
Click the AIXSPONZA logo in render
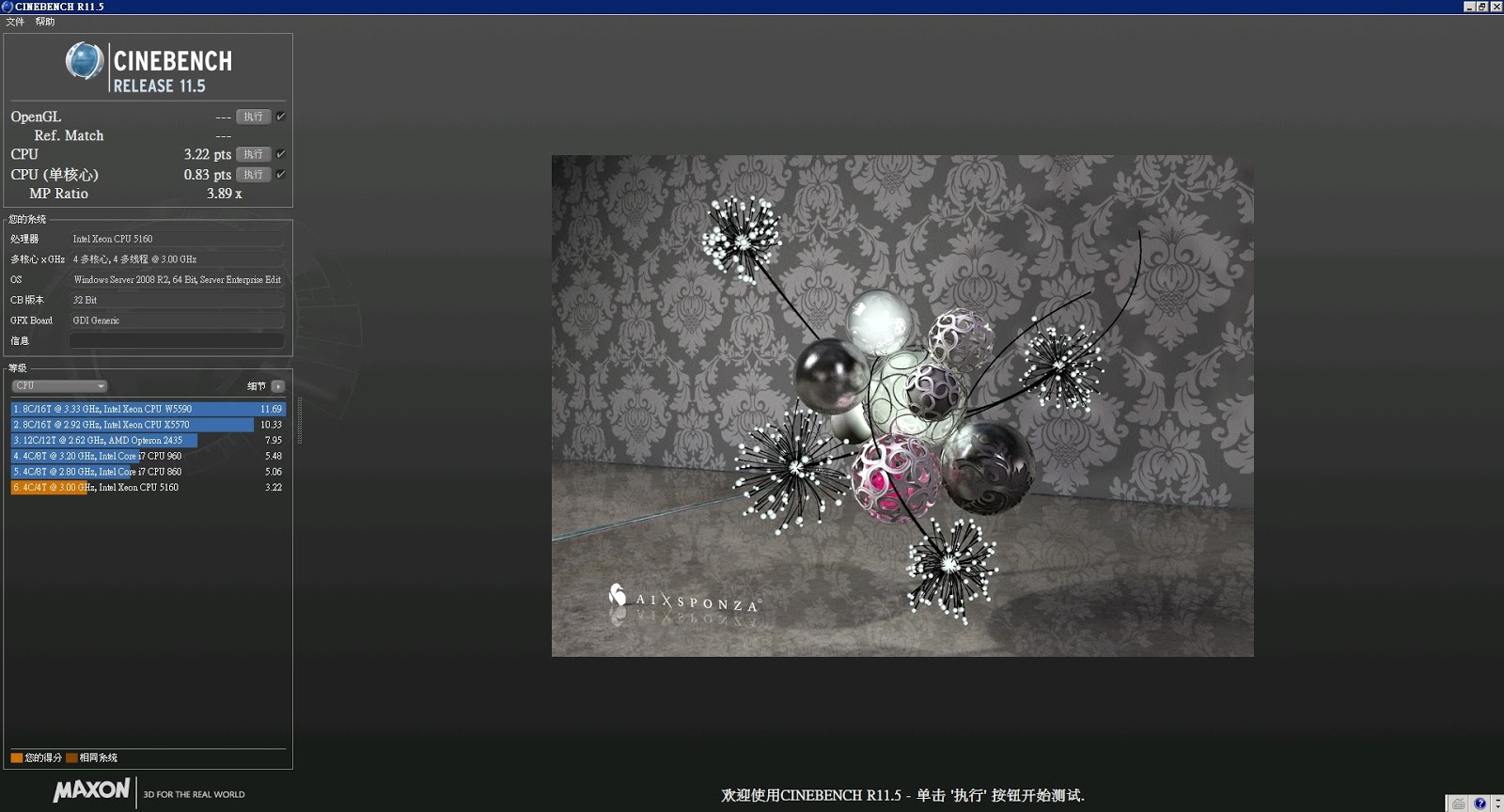pyautogui.click(x=684, y=600)
